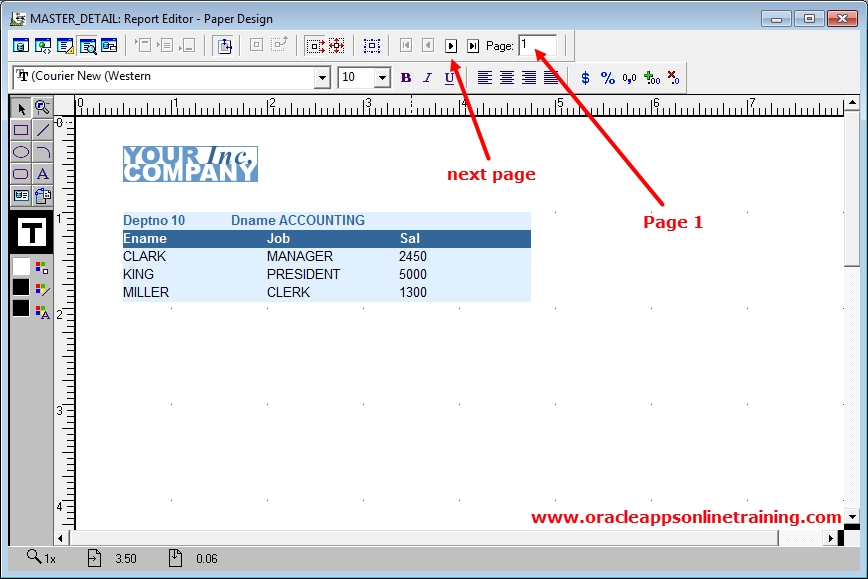Click the Deptno 10 text

(x=154, y=220)
